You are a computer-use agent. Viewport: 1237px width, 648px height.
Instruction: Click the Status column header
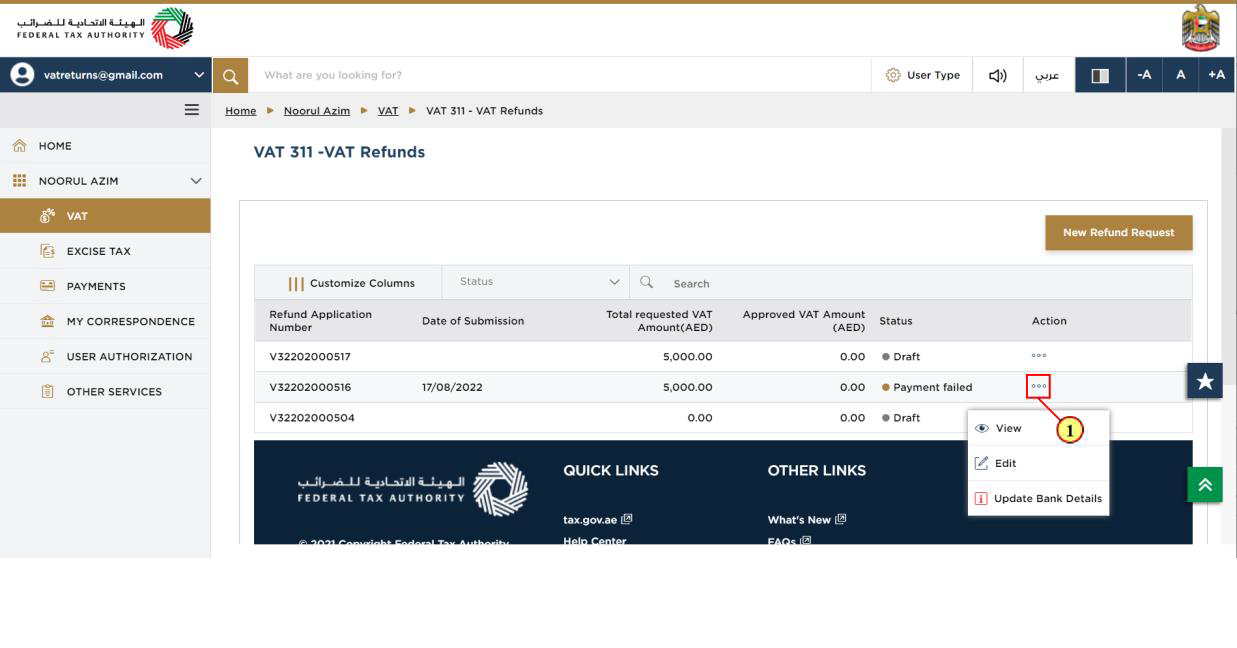click(896, 321)
